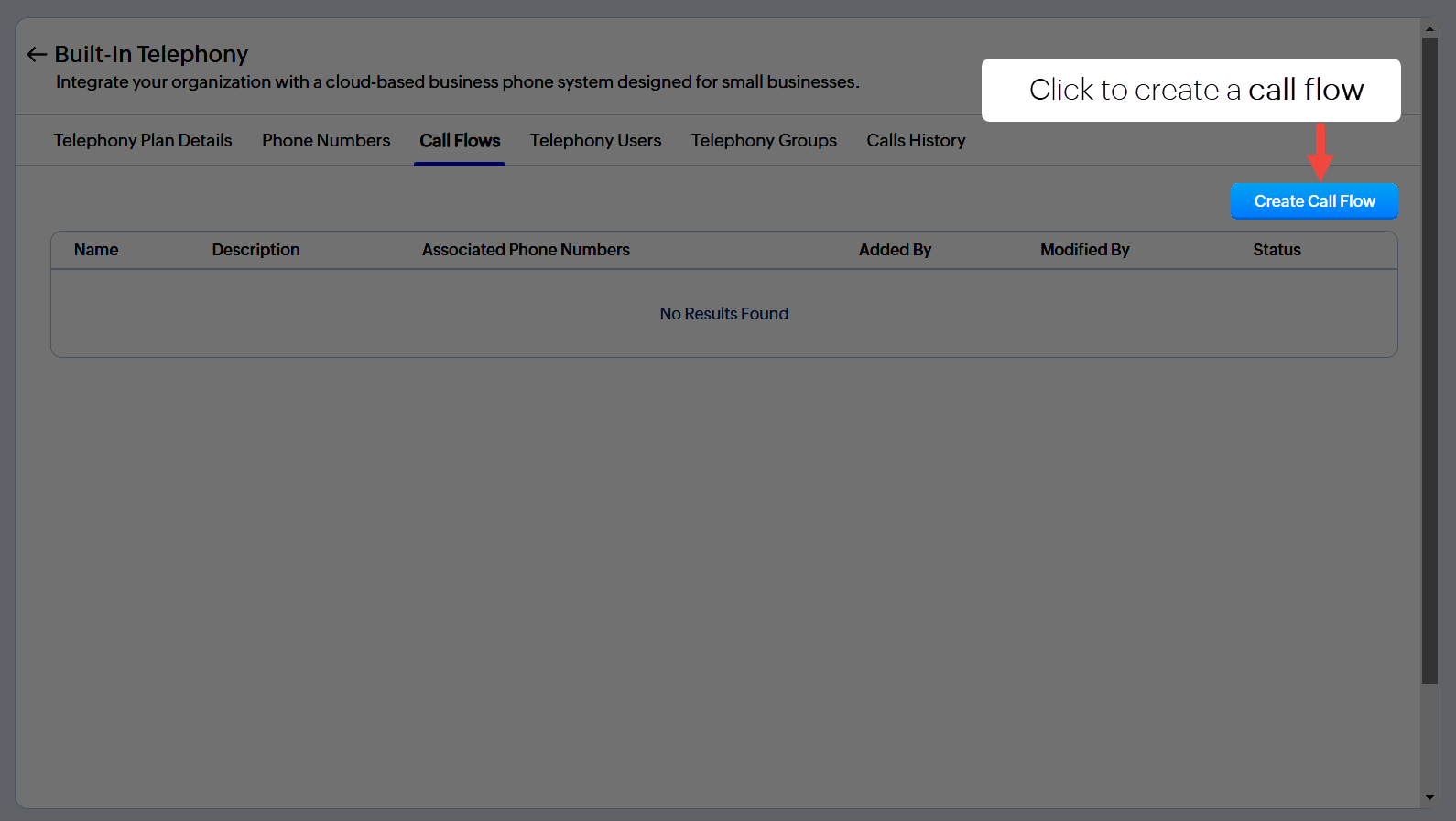The width and height of the screenshot is (1456, 821).
Task: Go to the Telephony Users tab
Action: coord(595,140)
